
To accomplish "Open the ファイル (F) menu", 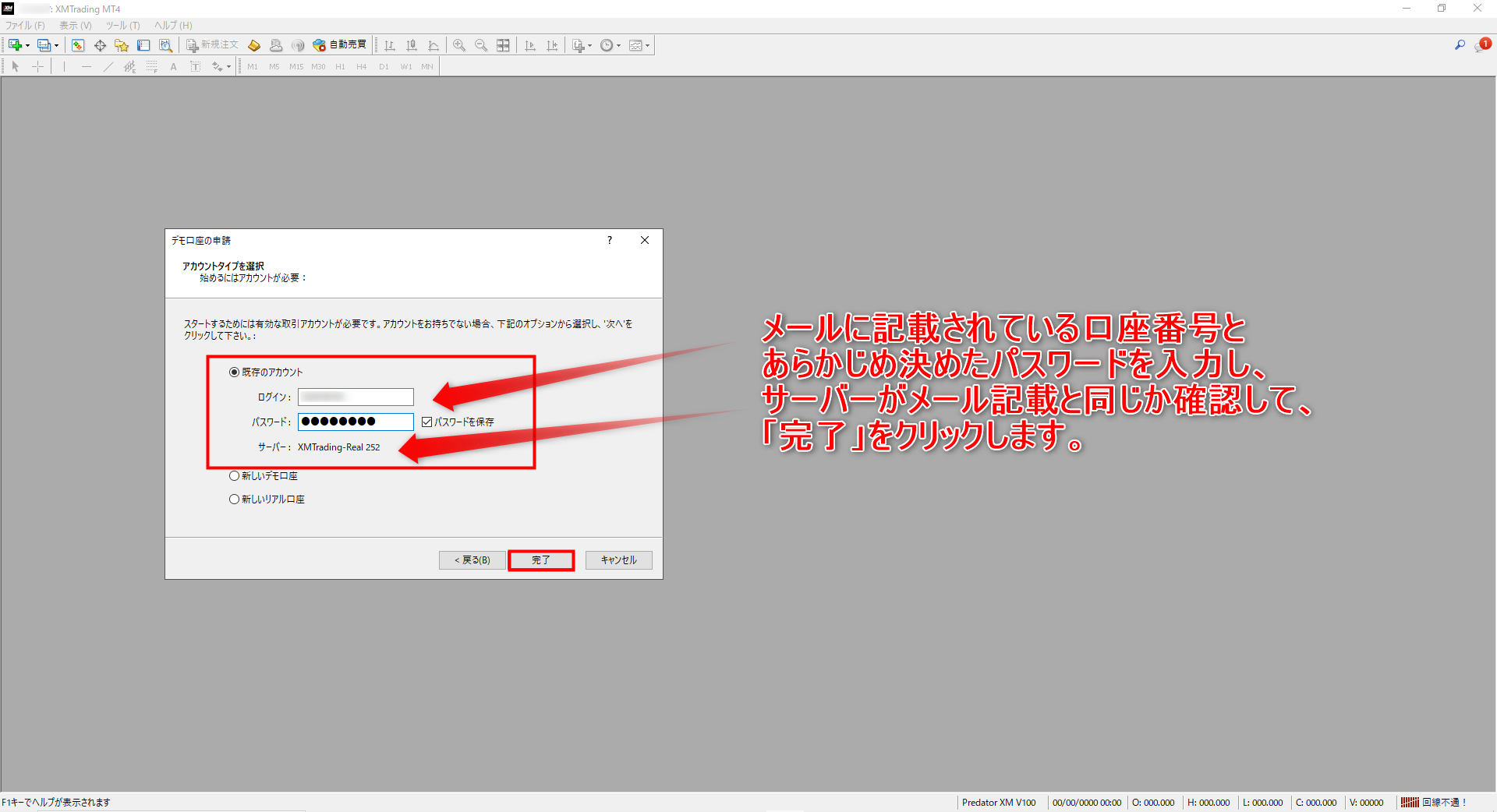I will (25, 26).
